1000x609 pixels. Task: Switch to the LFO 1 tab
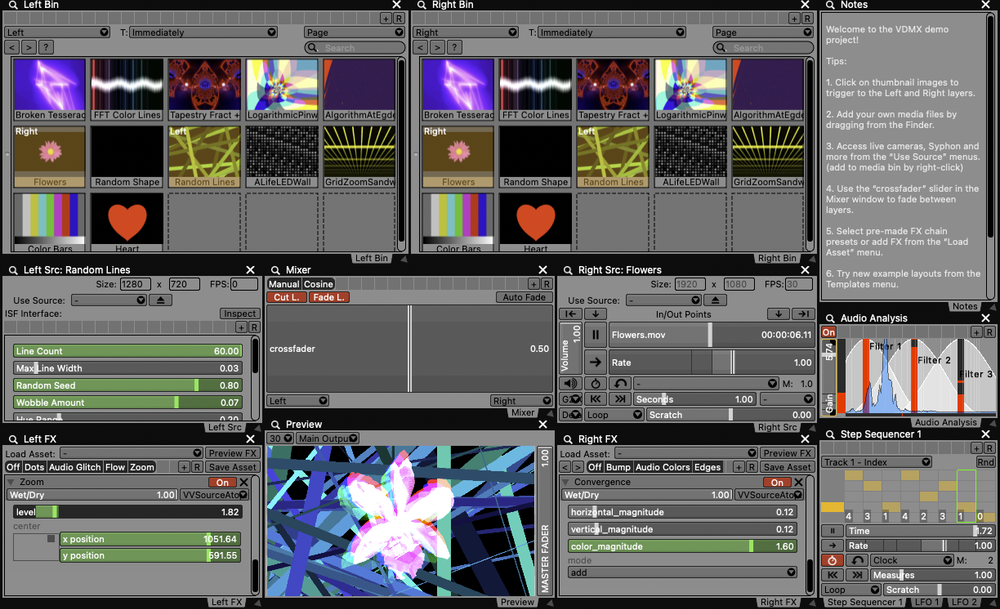[926, 602]
